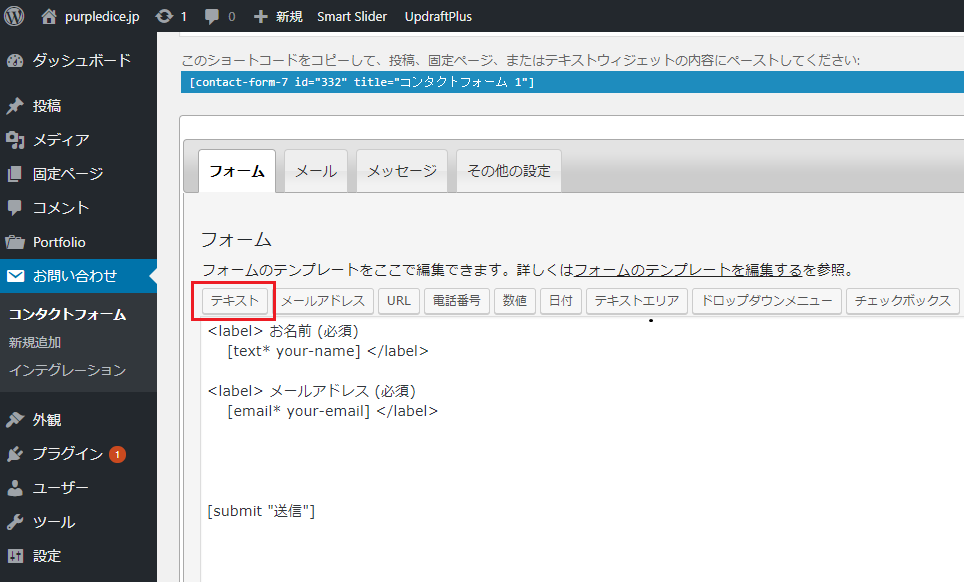
Task: Click the plugin update count badge
Action: (x=117, y=455)
